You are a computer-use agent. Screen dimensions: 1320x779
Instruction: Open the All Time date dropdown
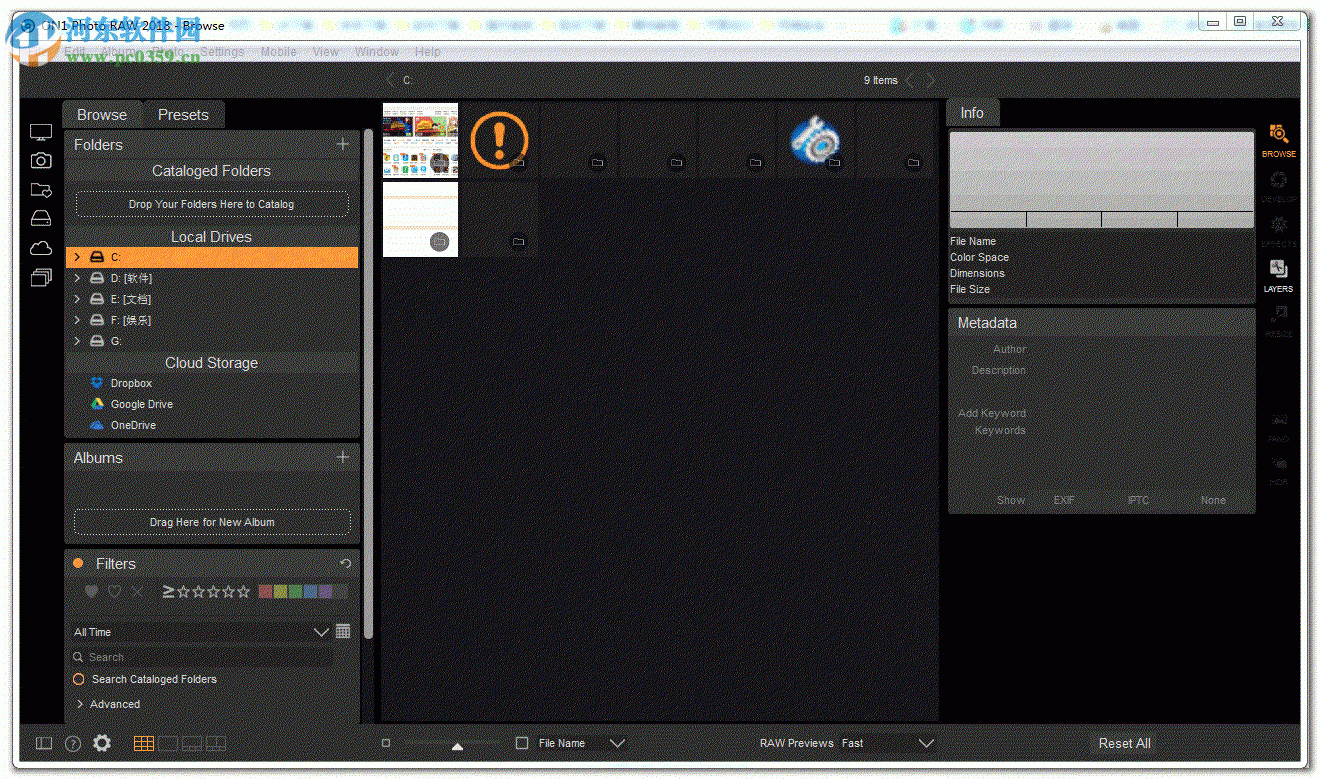pyautogui.click(x=201, y=632)
